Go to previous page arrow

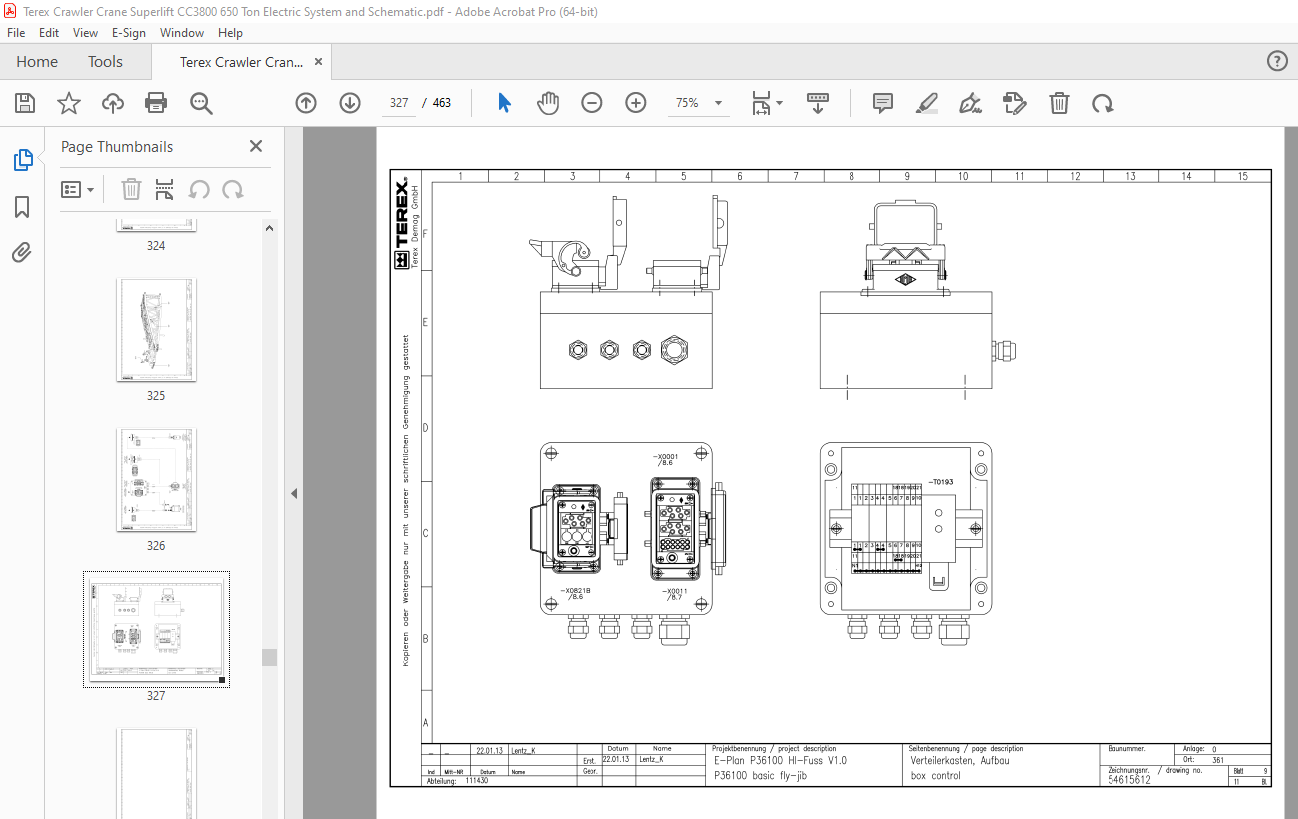(x=306, y=103)
